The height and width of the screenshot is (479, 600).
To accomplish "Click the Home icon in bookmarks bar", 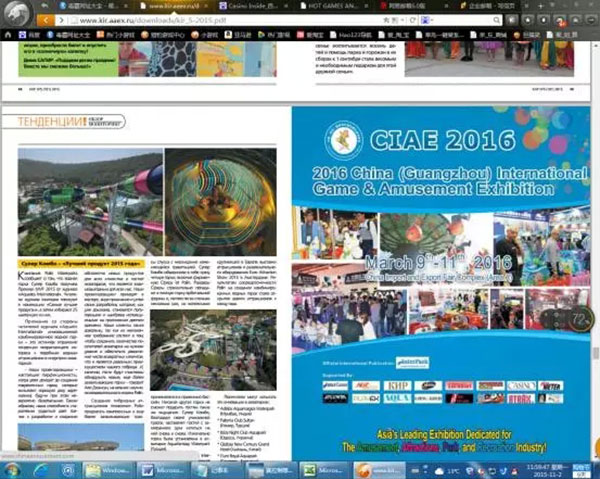I will [8, 35].
